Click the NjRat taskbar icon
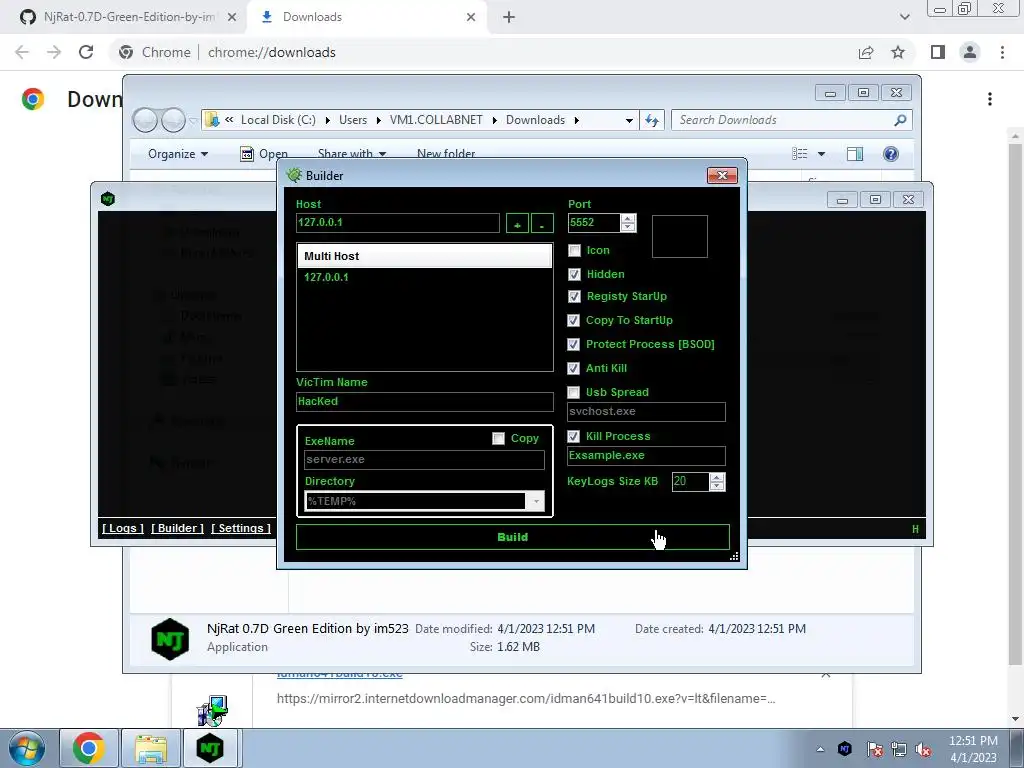This screenshot has height=768, width=1024. pyautogui.click(x=210, y=748)
